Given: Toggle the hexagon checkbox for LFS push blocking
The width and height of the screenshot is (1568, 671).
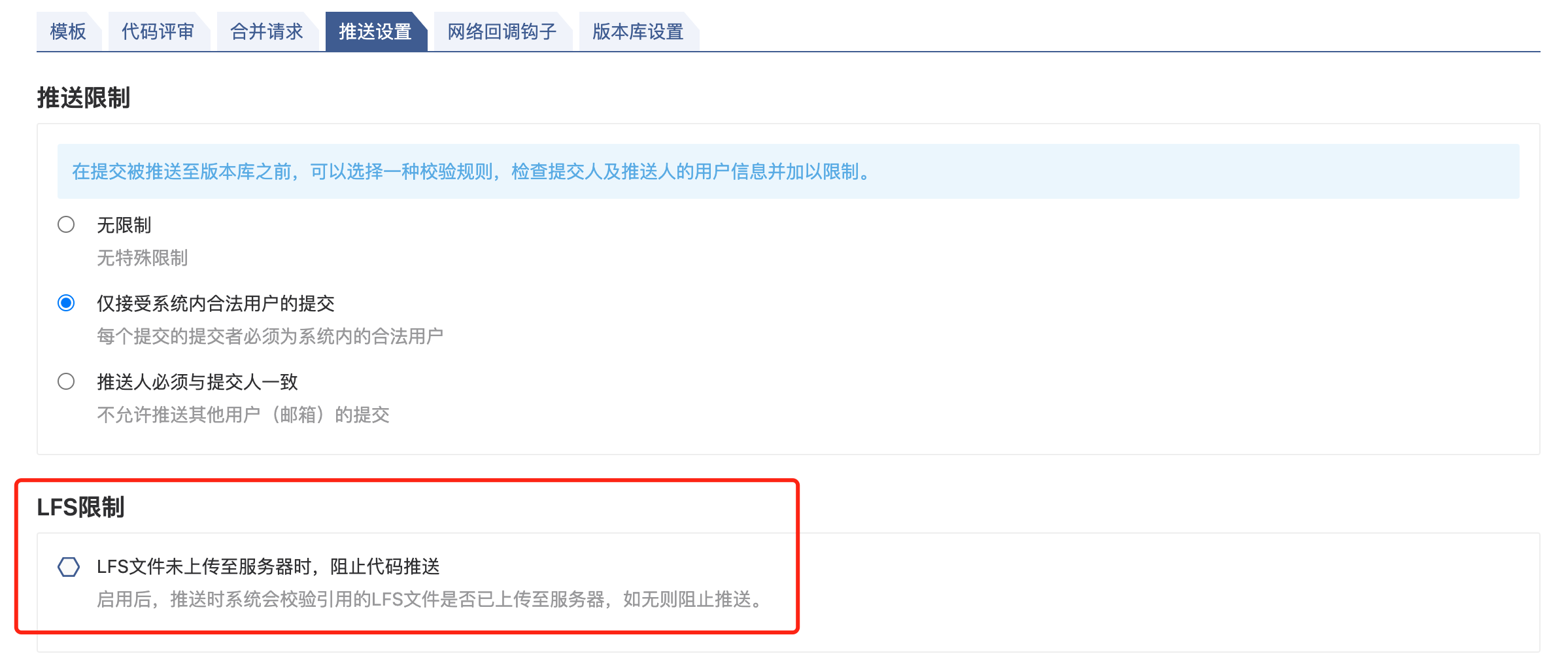Looking at the screenshot, I should click(69, 566).
